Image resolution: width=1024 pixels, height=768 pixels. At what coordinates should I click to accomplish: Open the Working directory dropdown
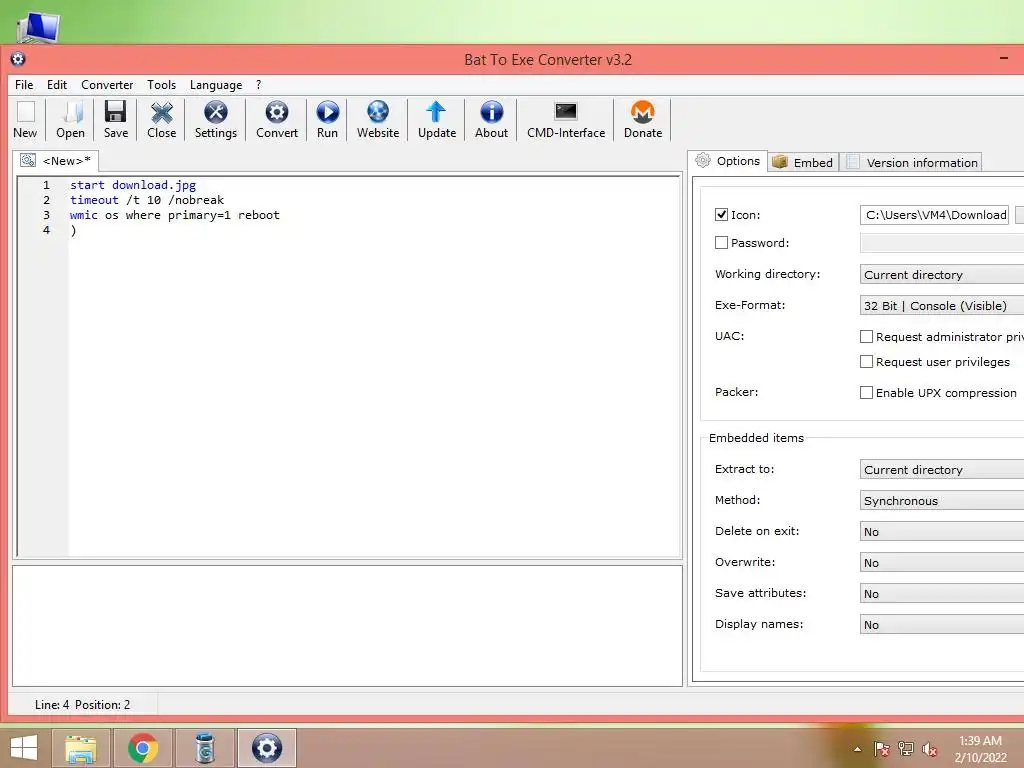[x=942, y=275]
